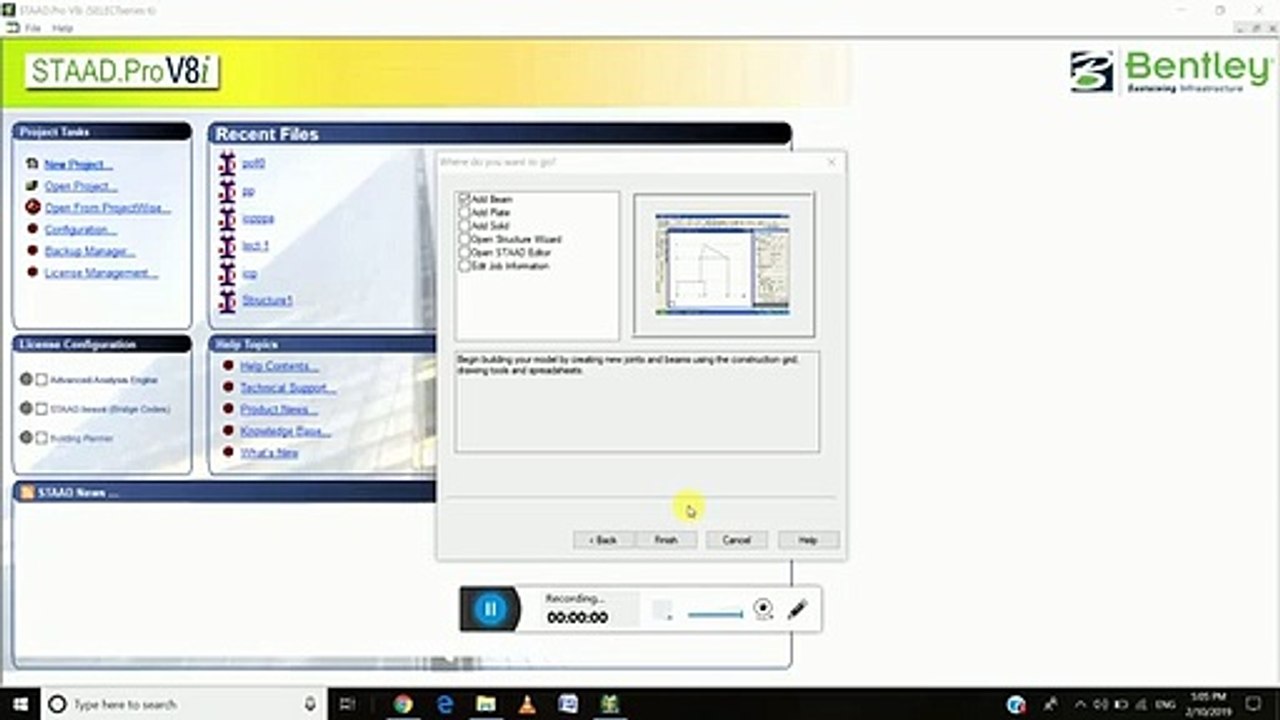Click the Cancel button in the dialog
Image resolution: width=1280 pixels, height=720 pixels.
(736, 540)
